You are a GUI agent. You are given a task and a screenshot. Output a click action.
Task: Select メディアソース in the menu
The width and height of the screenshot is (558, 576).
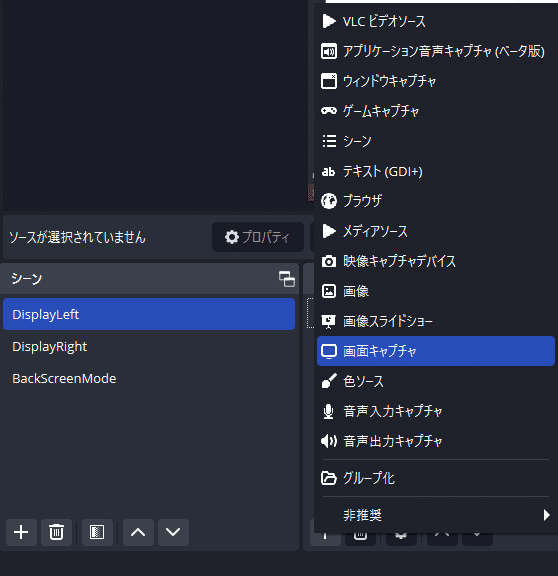(x=436, y=231)
